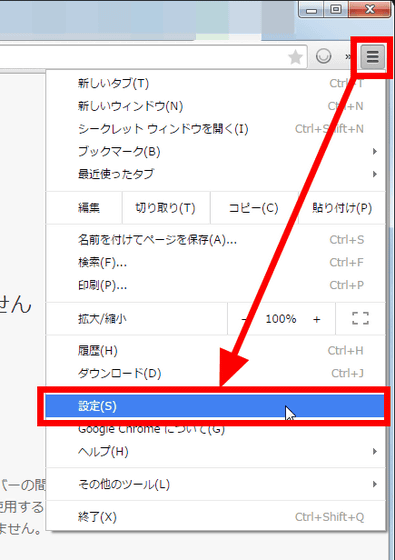Open Google Chrome について(G)
395x560 pixels.
[216, 429]
